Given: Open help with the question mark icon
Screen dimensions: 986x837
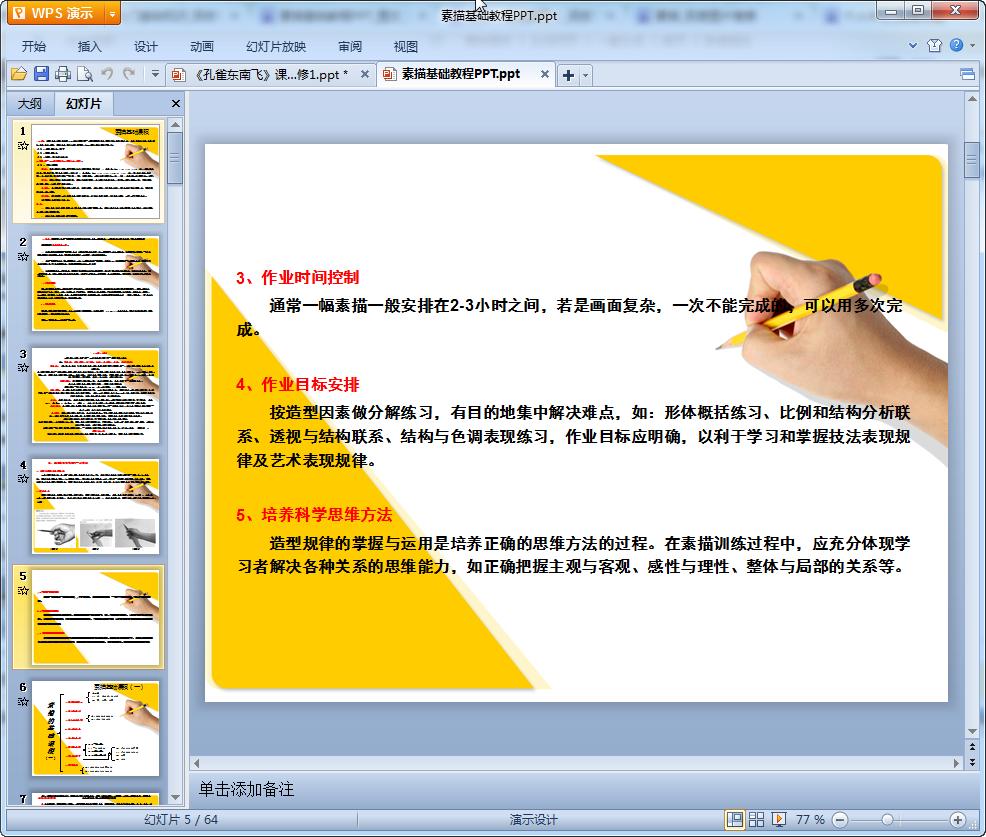Looking at the screenshot, I should (x=956, y=45).
